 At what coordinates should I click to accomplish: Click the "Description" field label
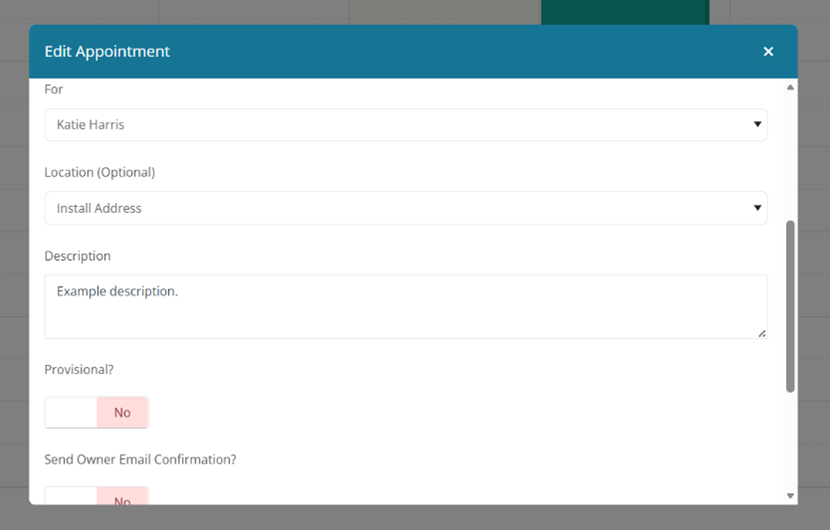[78, 256]
